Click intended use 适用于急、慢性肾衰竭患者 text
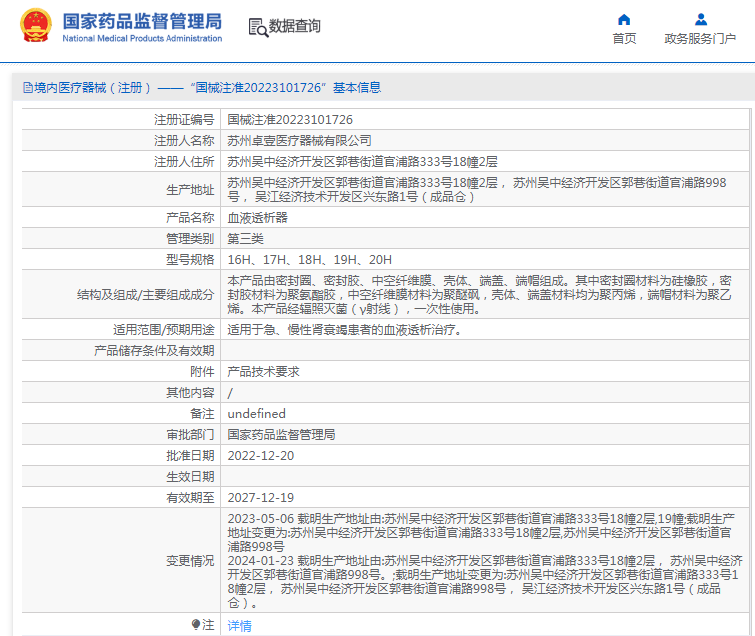The image size is (755, 636). point(345,330)
